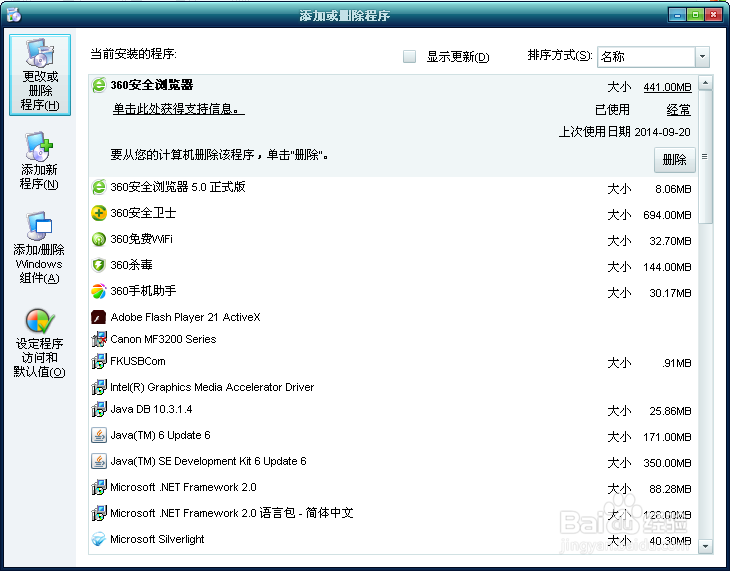Select .NET Framework 2.0 语言包 - 简体中文 text

pyautogui.click(x=232, y=513)
